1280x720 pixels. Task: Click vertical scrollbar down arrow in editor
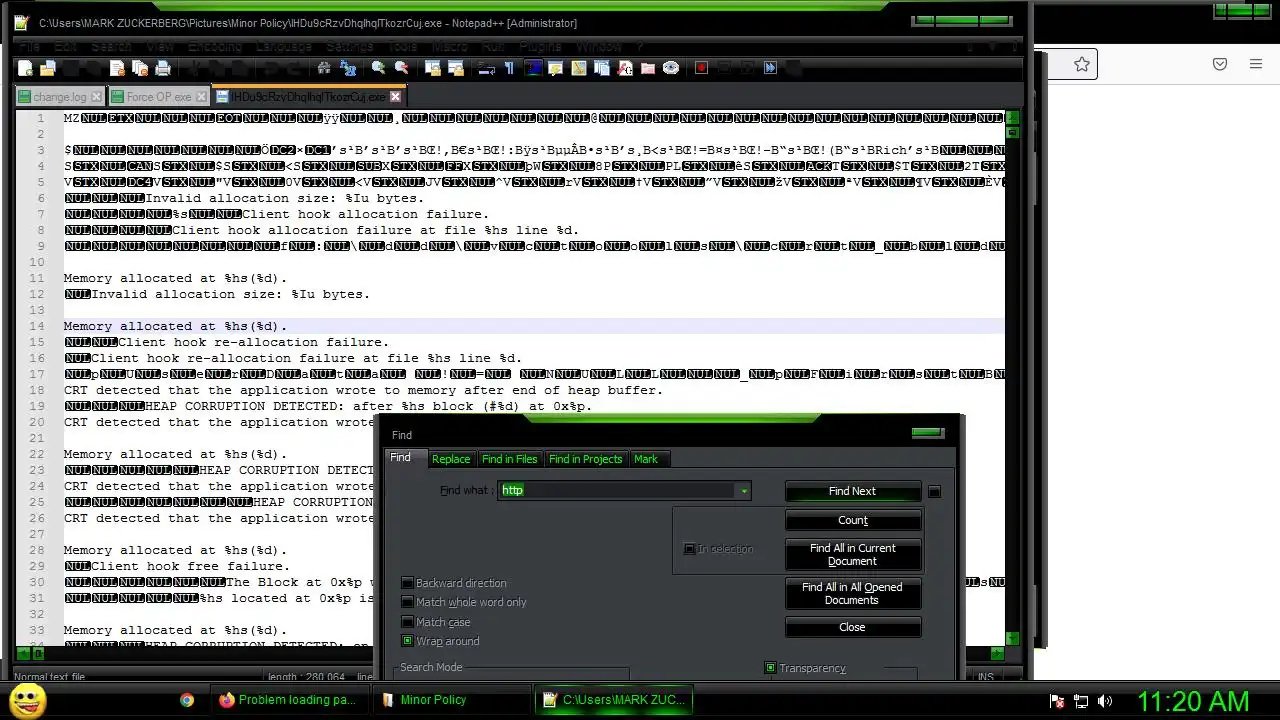click(x=1012, y=639)
